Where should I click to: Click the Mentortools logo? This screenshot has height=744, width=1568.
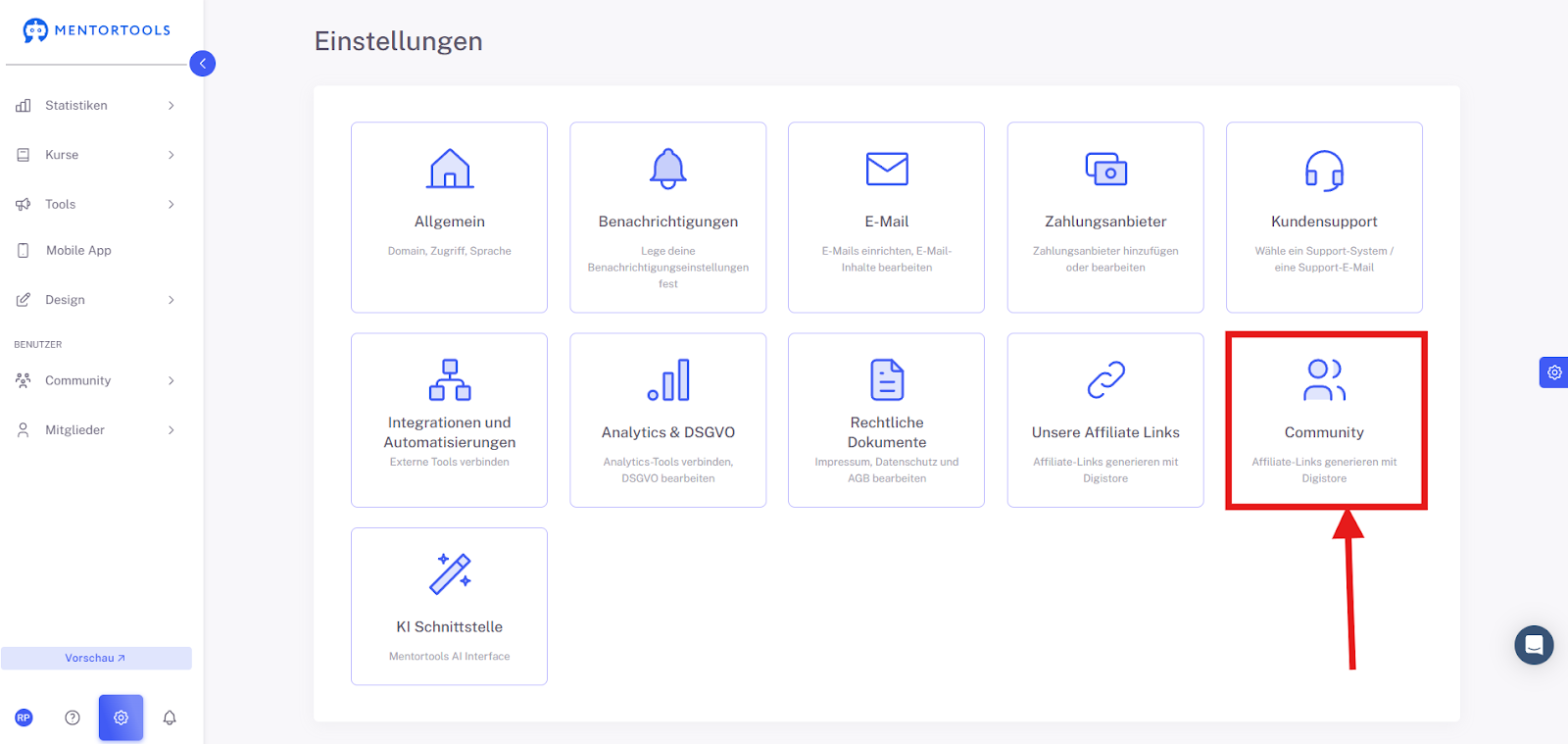[97, 30]
